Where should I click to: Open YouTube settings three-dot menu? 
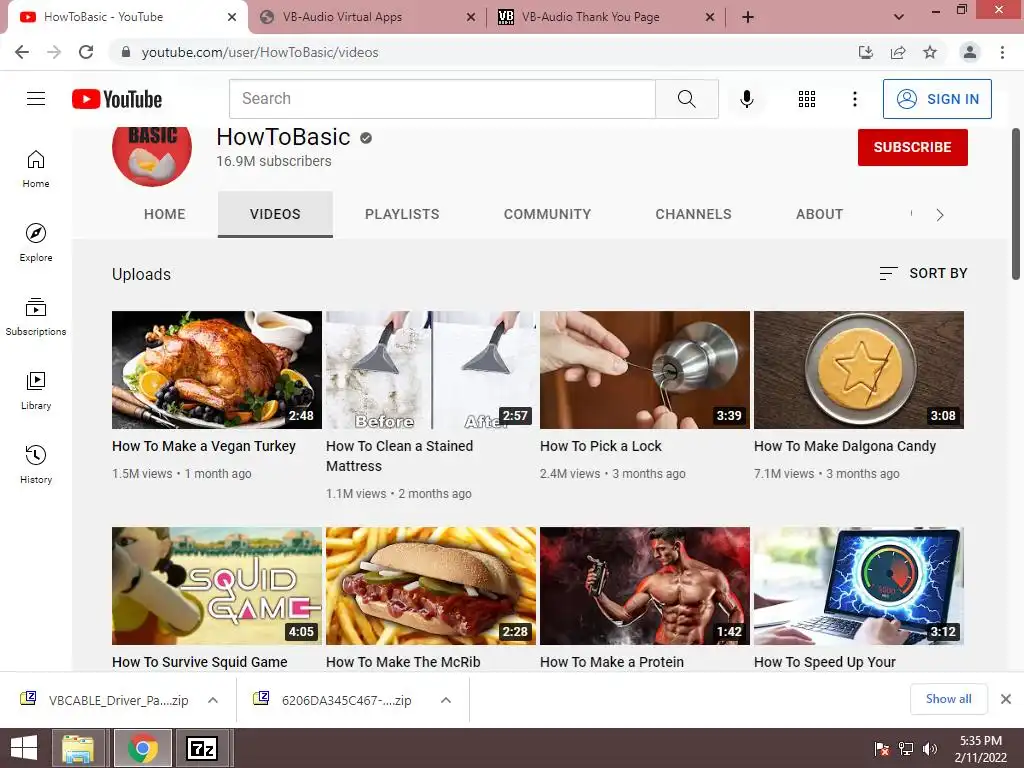point(854,99)
